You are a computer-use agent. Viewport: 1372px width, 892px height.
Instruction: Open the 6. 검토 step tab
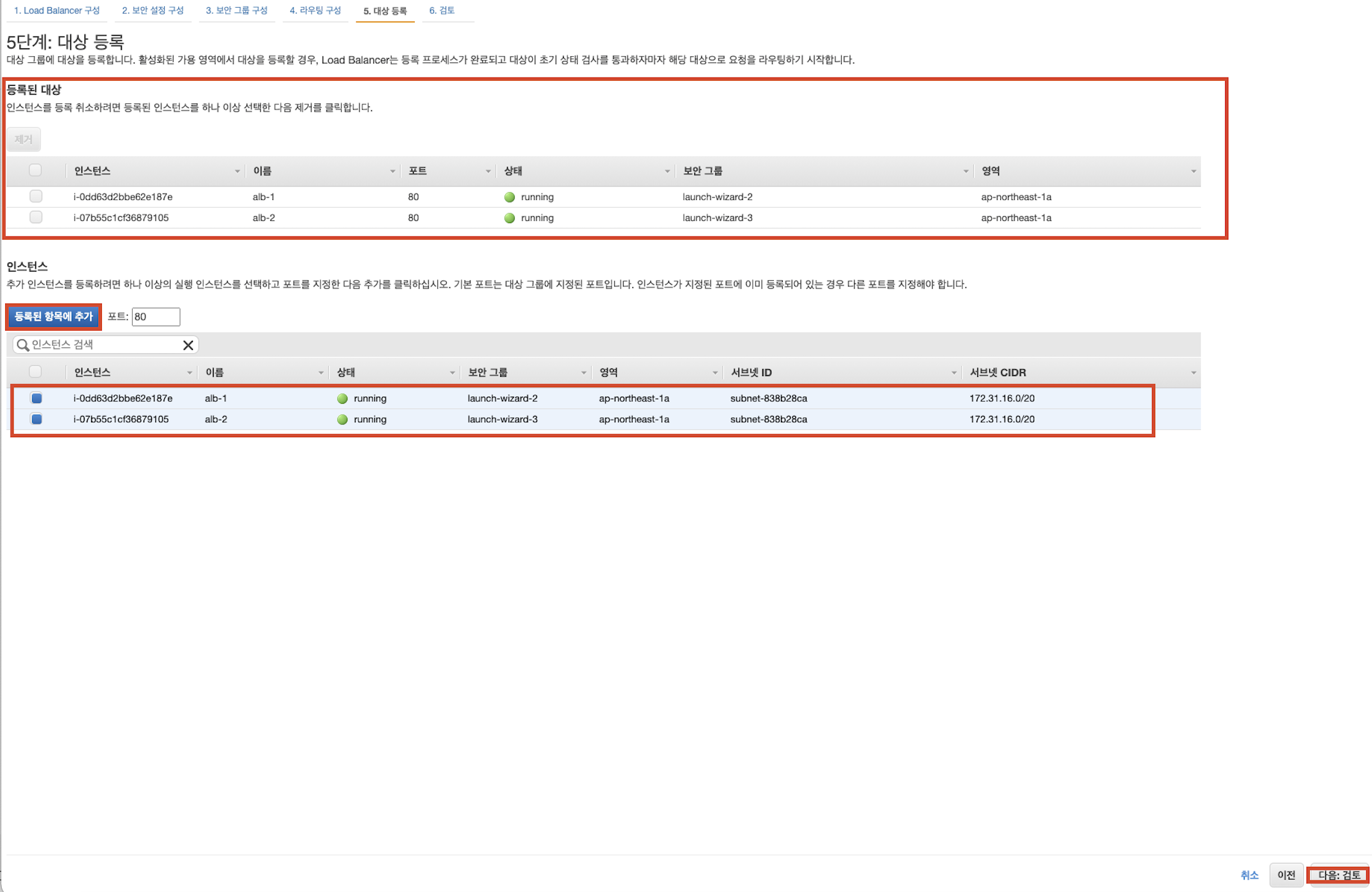(x=442, y=11)
